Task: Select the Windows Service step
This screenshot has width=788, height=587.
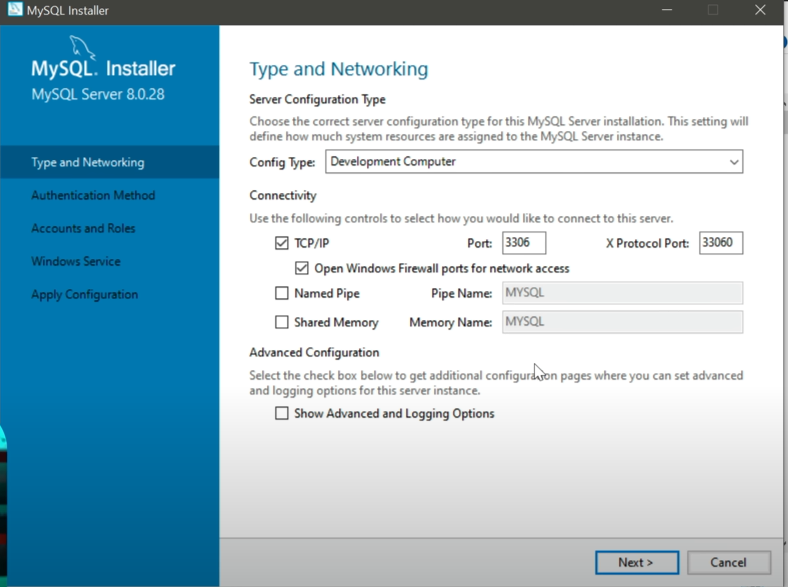Action: click(76, 261)
